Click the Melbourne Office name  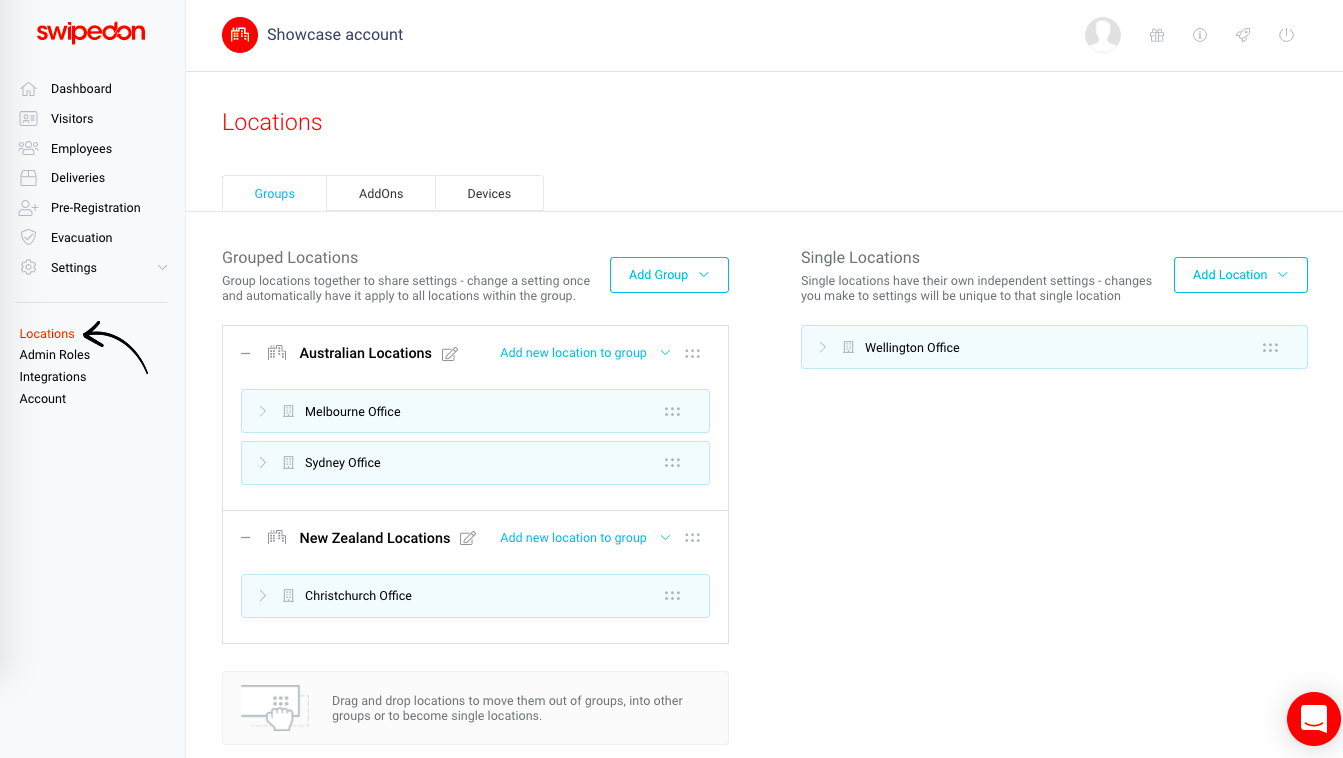pos(353,411)
